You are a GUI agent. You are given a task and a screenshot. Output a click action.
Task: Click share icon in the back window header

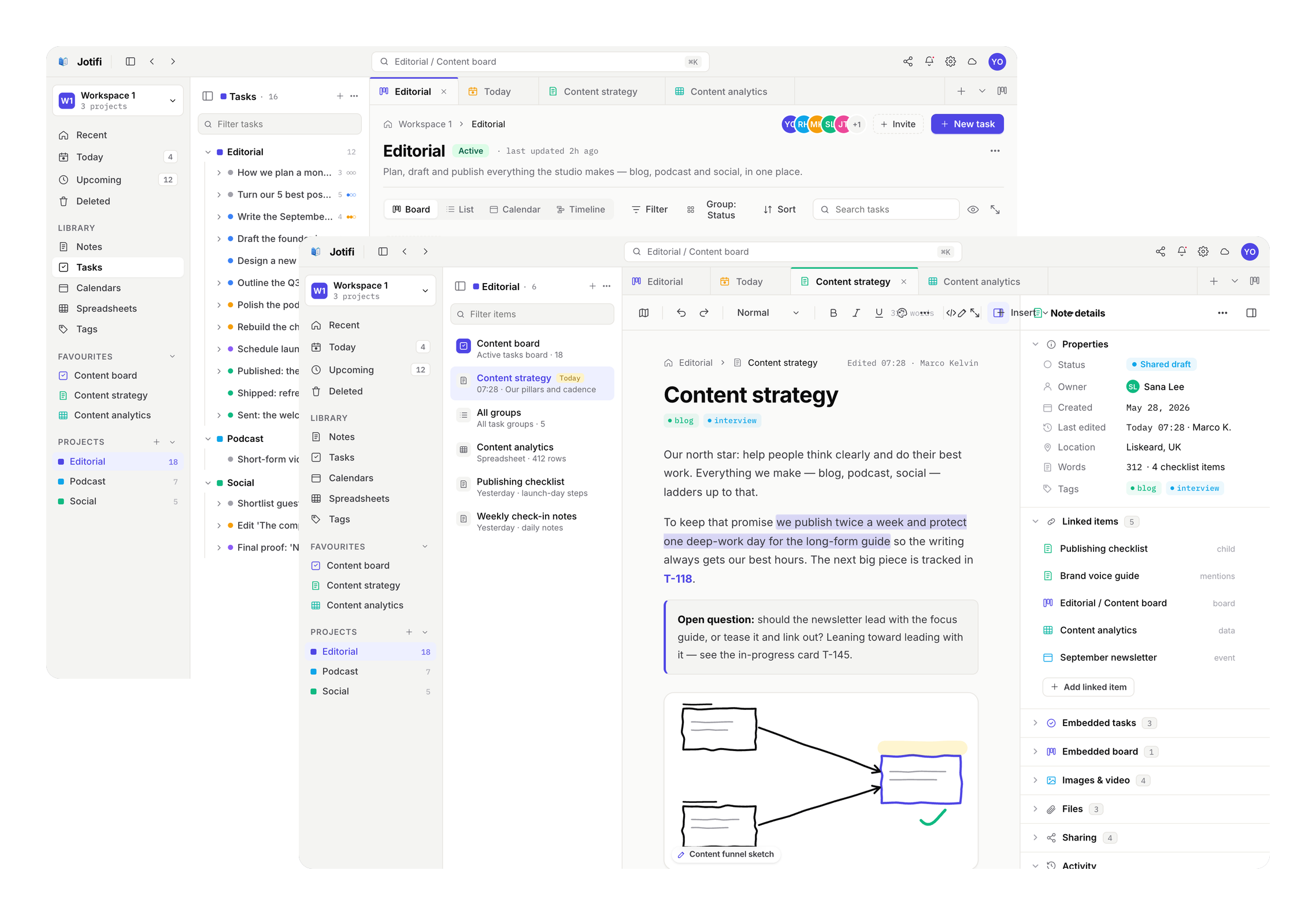point(907,62)
